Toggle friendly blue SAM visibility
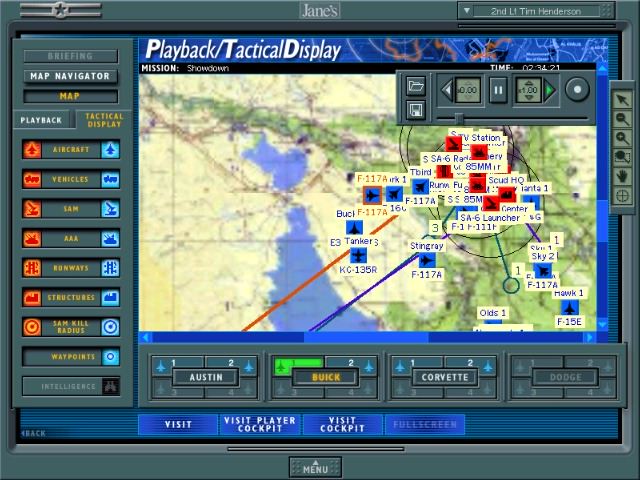640x480 pixels. click(110, 209)
